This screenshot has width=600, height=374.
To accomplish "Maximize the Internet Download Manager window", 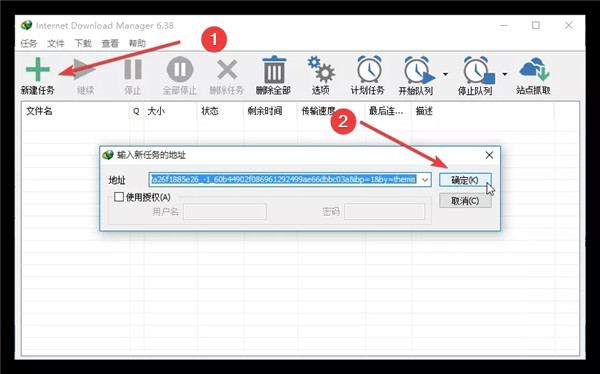I will (x=536, y=25).
